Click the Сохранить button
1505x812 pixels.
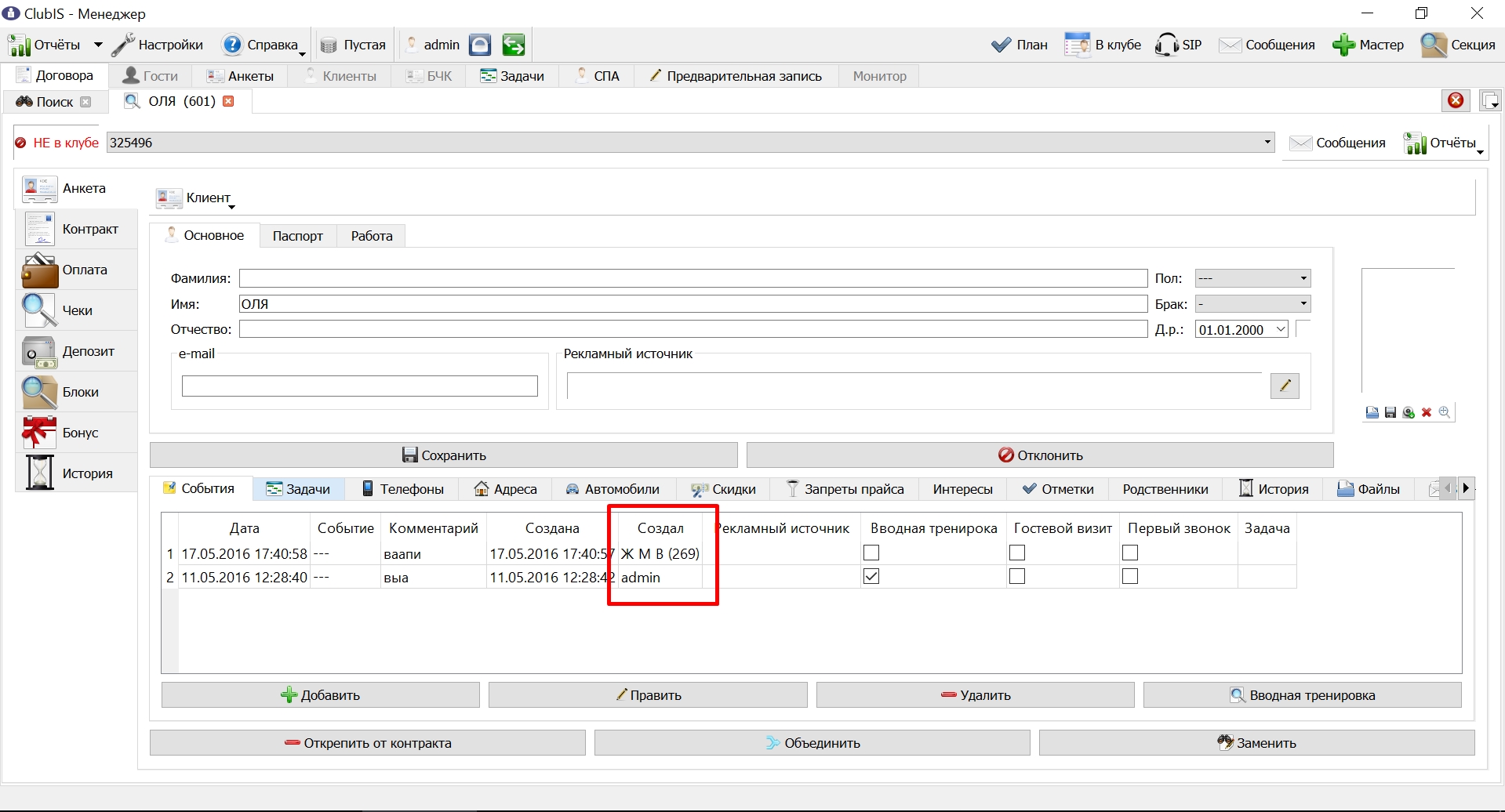tap(444, 455)
